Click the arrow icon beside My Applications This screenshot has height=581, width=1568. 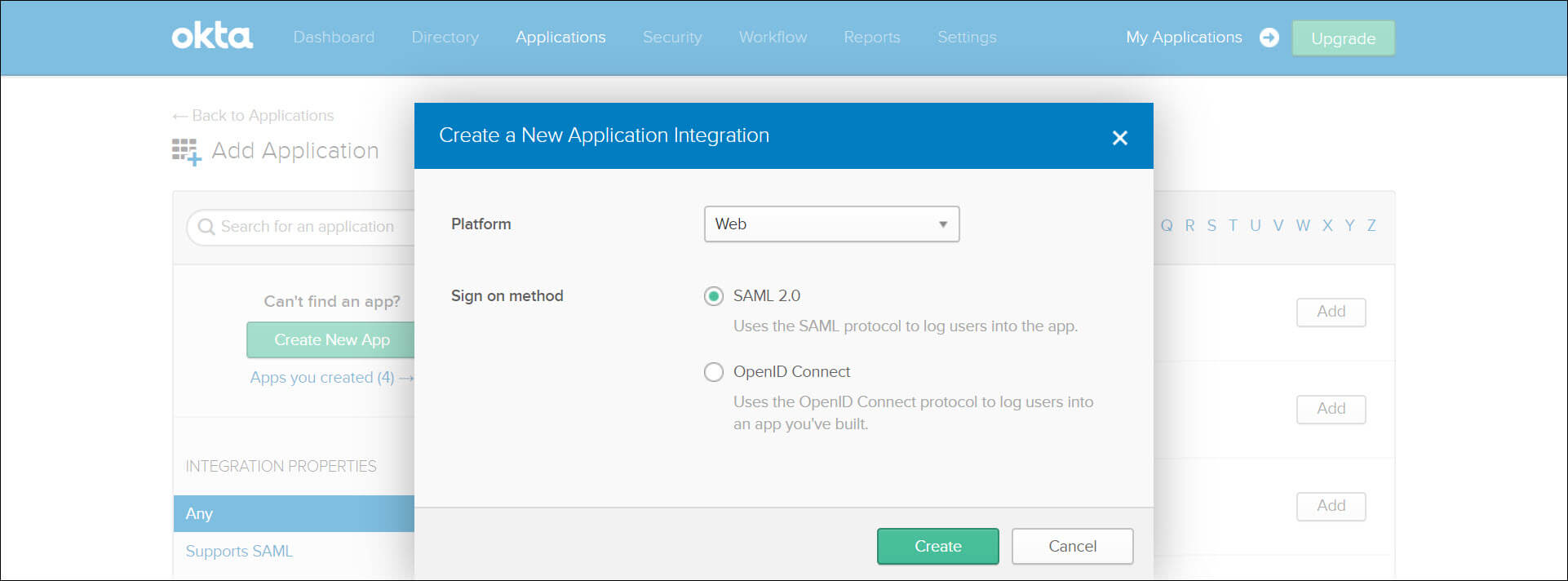click(x=1269, y=38)
